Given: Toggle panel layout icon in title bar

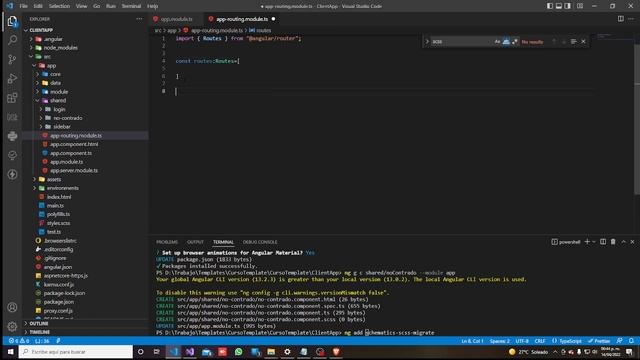Looking at the screenshot, I should (x=559, y=6).
